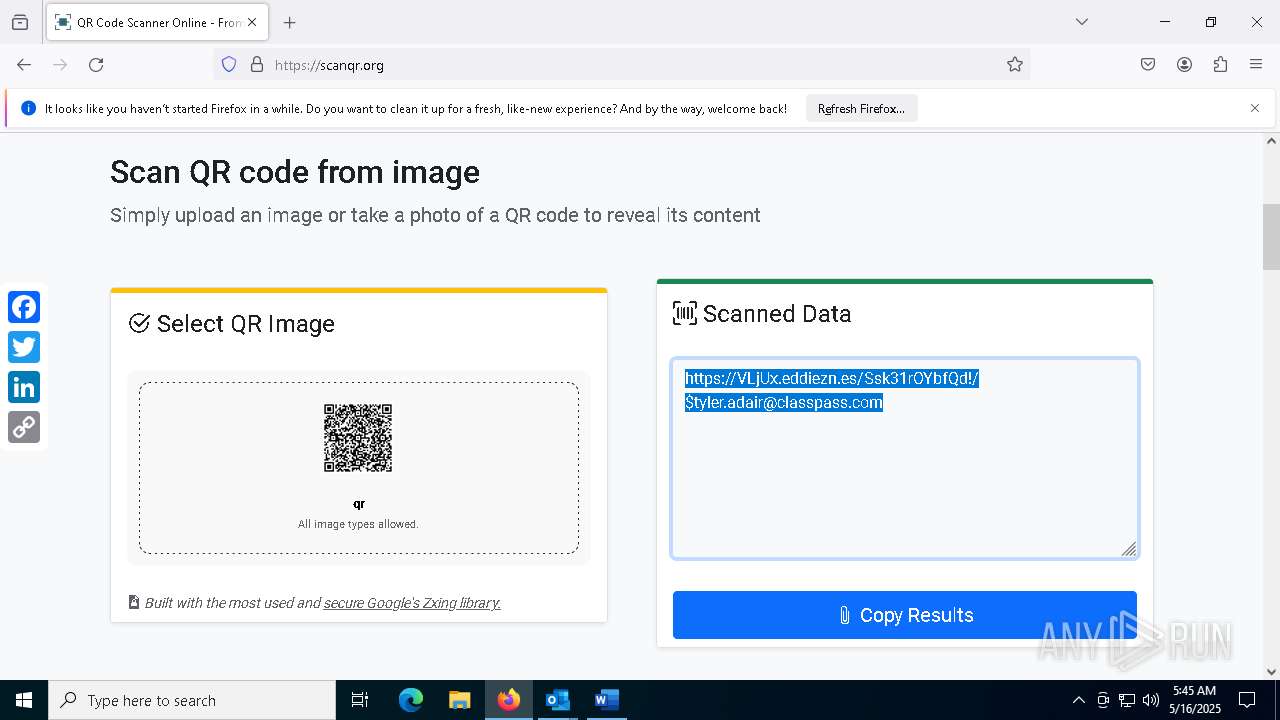
Task: Click the uploaded QR code thumbnail
Action: click(x=358, y=438)
